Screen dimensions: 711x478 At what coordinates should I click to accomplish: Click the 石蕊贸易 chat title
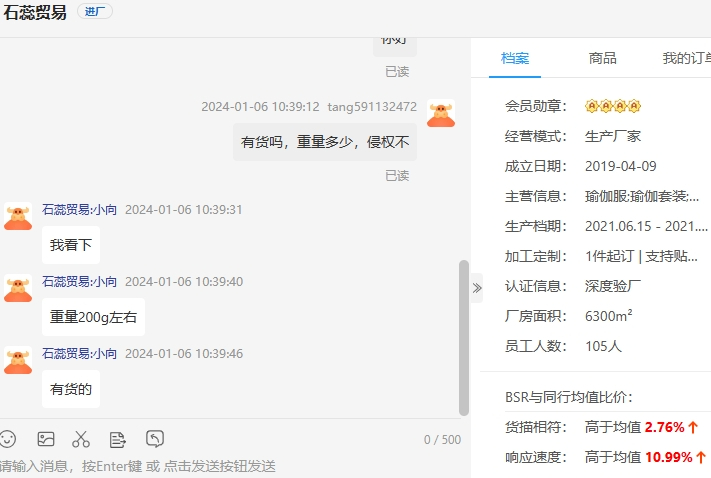(x=35, y=12)
